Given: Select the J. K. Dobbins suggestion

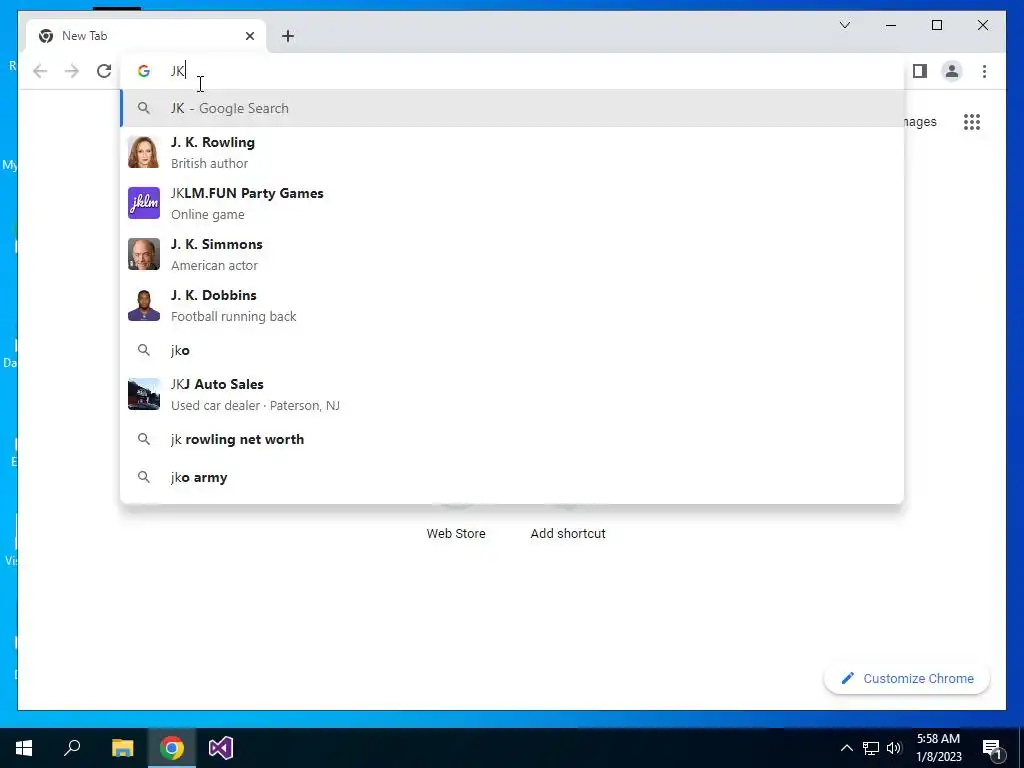Looking at the screenshot, I should click(x=512, y=305).
